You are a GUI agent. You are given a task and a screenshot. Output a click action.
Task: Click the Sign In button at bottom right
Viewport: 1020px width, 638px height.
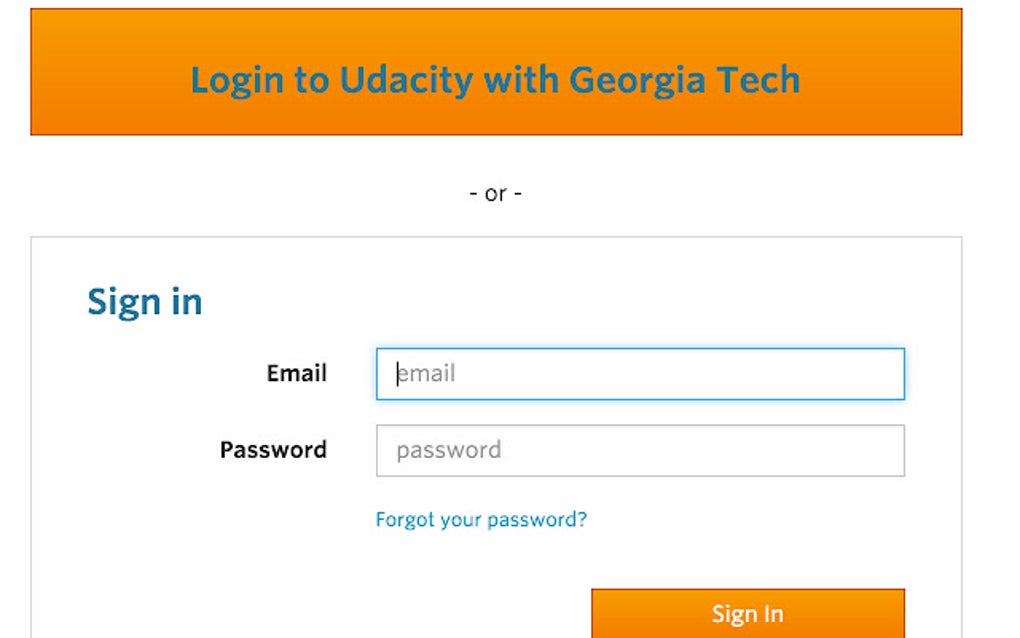[747, 613]
